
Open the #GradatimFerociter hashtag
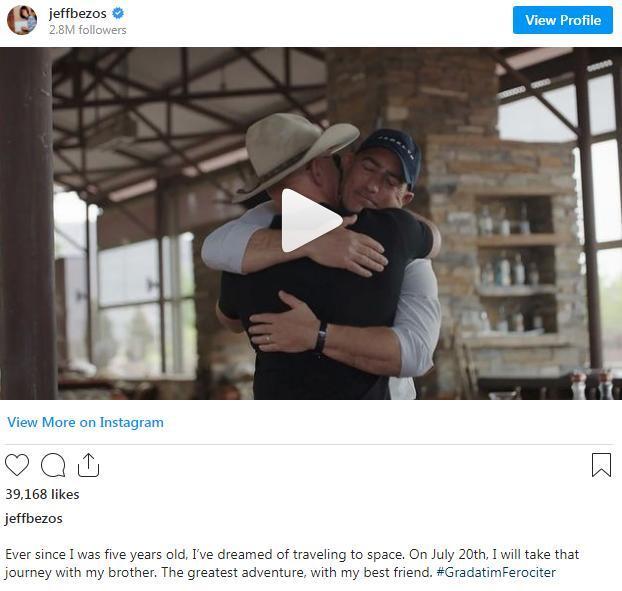tap(496, 572)
